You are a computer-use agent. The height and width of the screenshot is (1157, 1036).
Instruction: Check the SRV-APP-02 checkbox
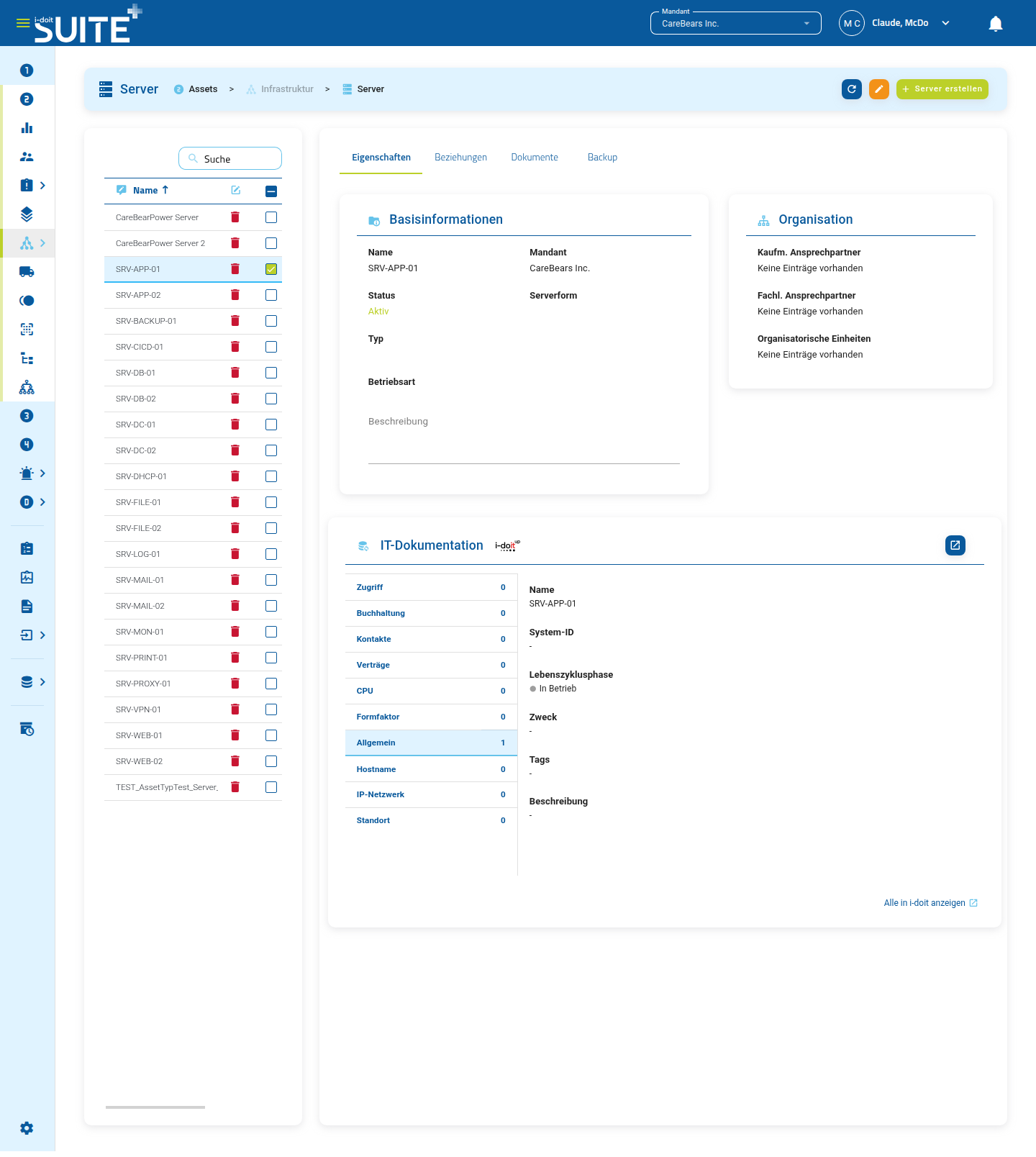click(x=271, y=295)
